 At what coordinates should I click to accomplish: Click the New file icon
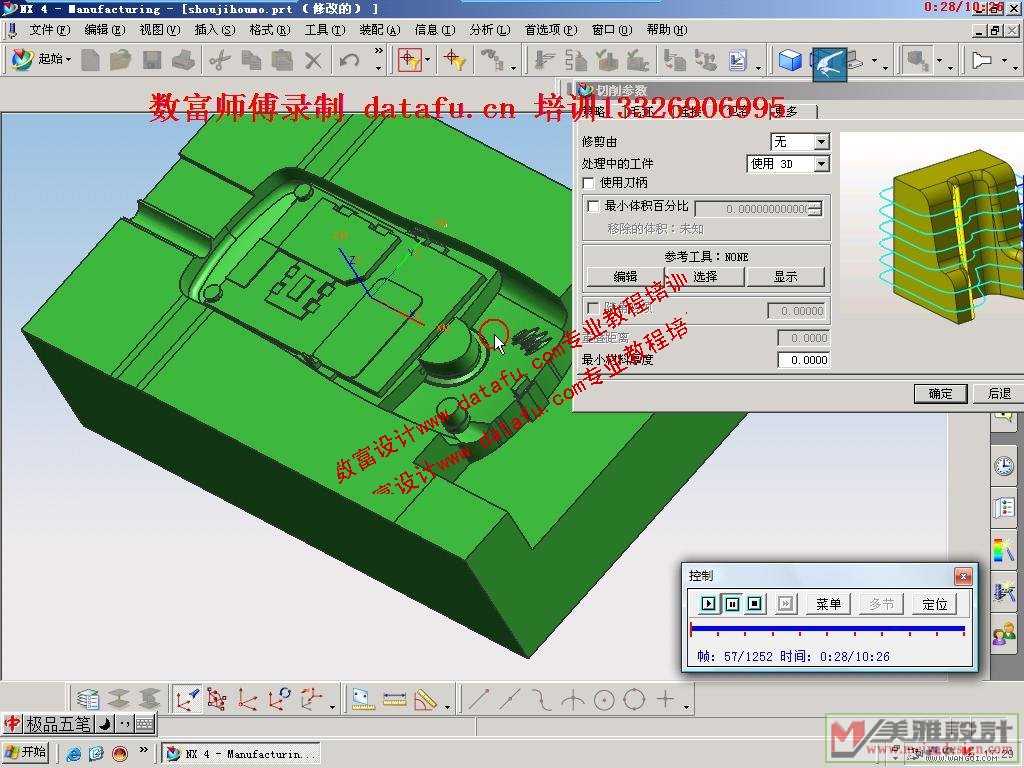90,61
